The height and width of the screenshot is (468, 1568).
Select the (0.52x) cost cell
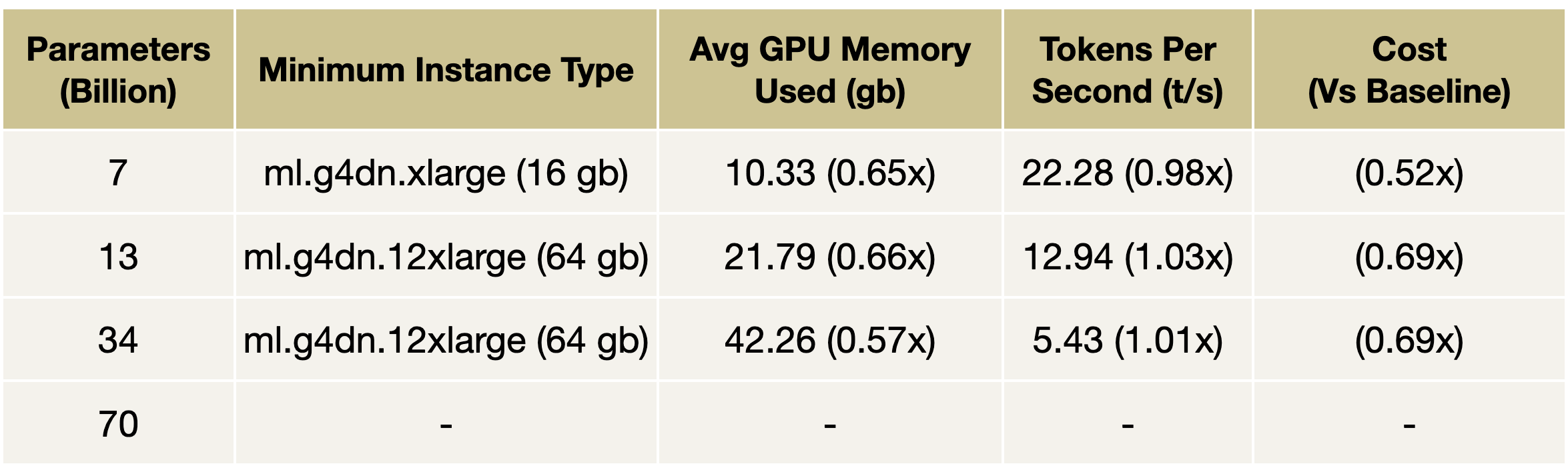coord(1409,173)
